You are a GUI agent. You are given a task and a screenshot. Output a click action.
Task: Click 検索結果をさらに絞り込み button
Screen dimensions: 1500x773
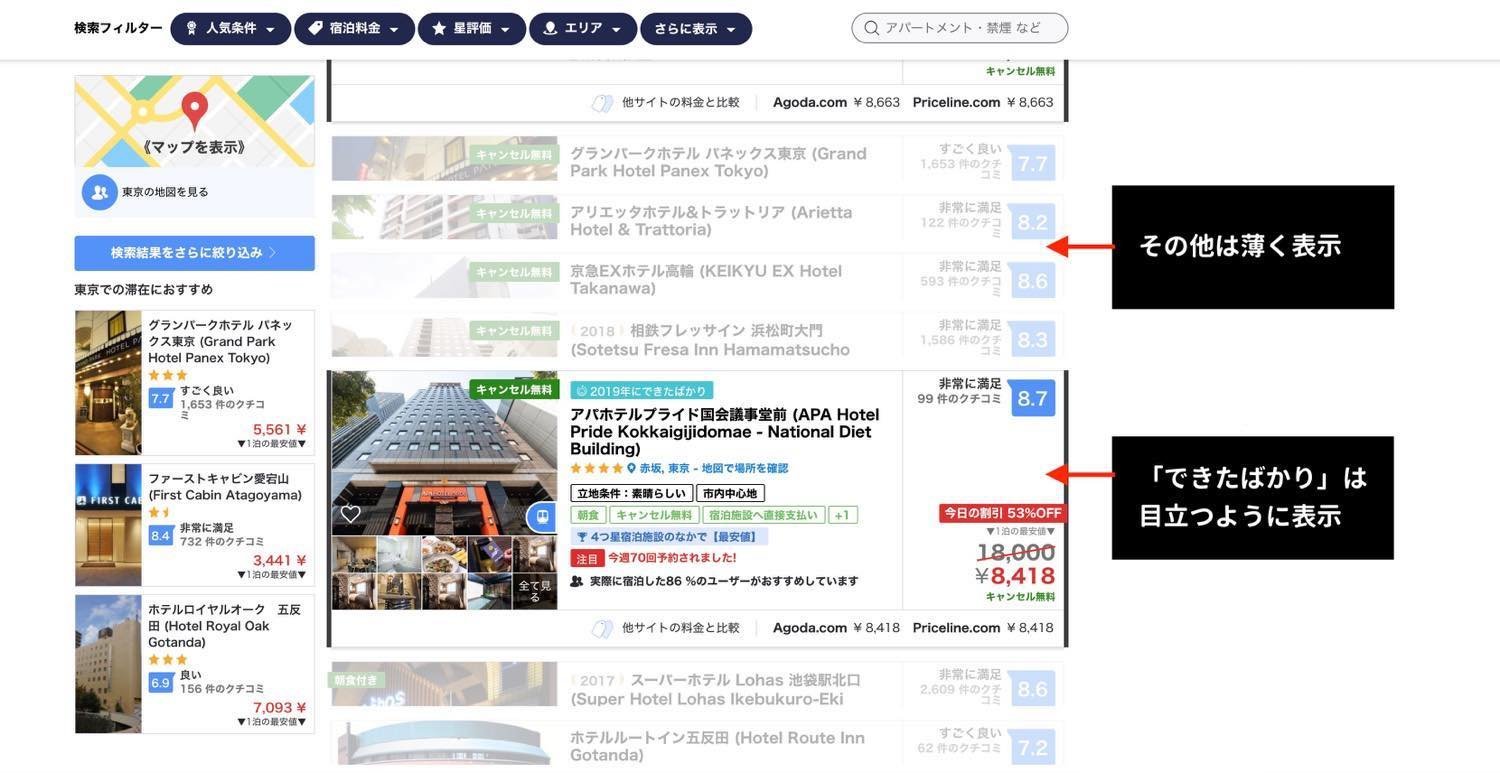pyautogui.click(x=194, y=253)
